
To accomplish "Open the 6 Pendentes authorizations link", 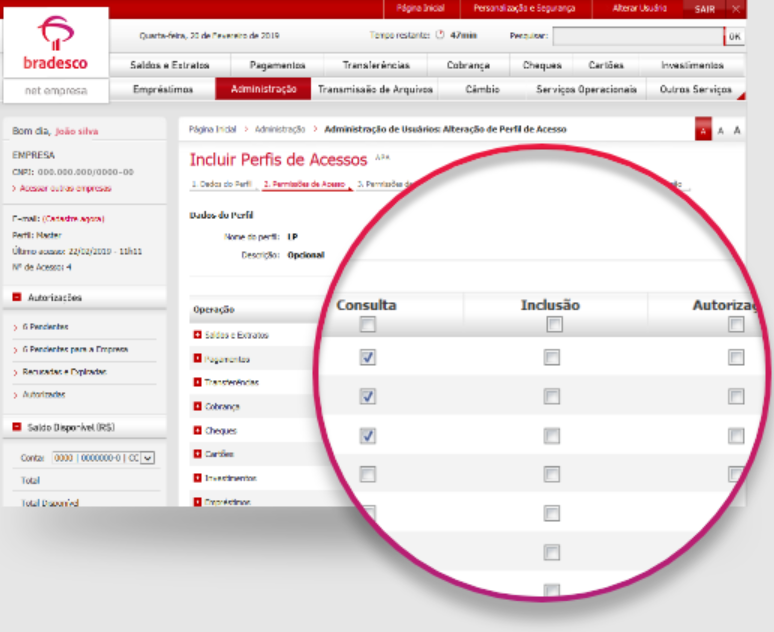I will pos(45,326).
